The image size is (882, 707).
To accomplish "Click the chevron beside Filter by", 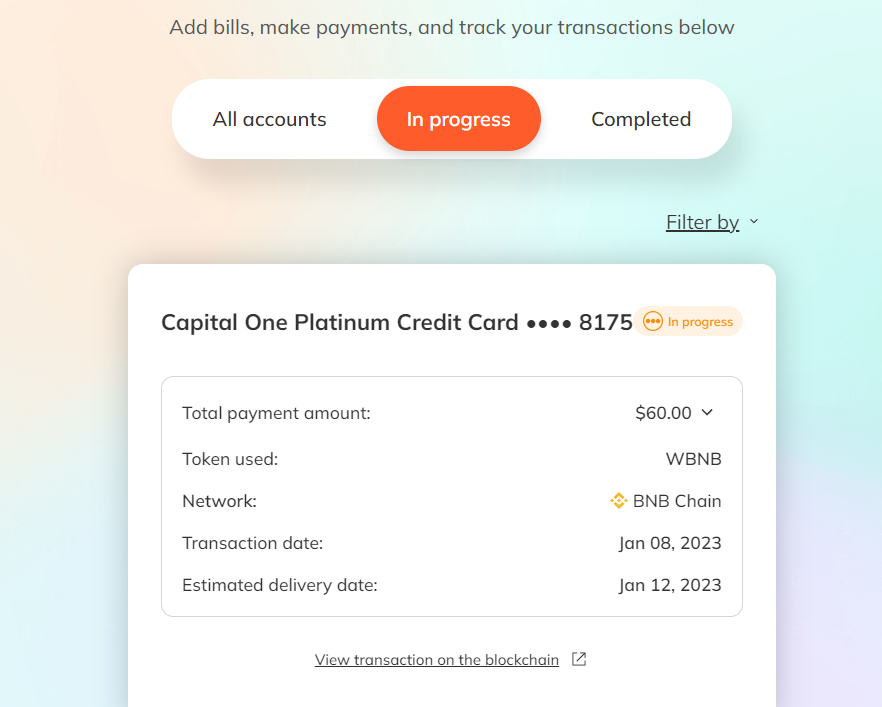I will pyautogui.click(x=753, y=221).
